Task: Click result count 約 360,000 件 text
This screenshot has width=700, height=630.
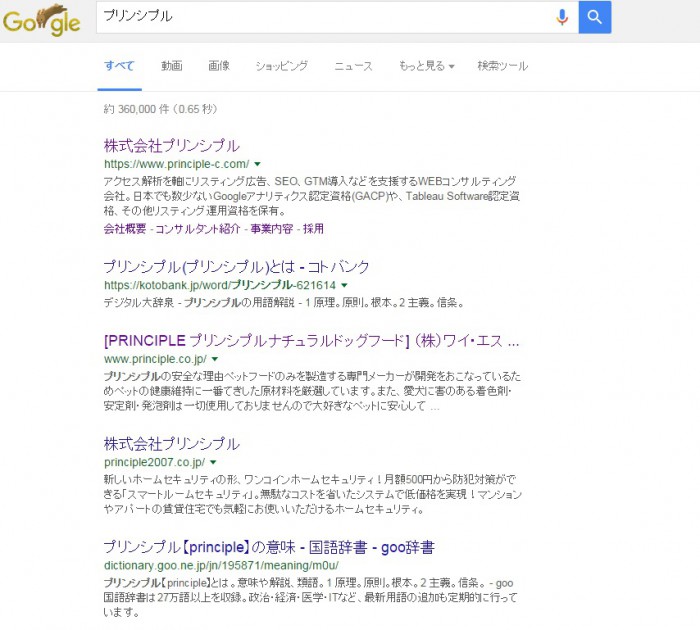Action: tap(160, 109)
